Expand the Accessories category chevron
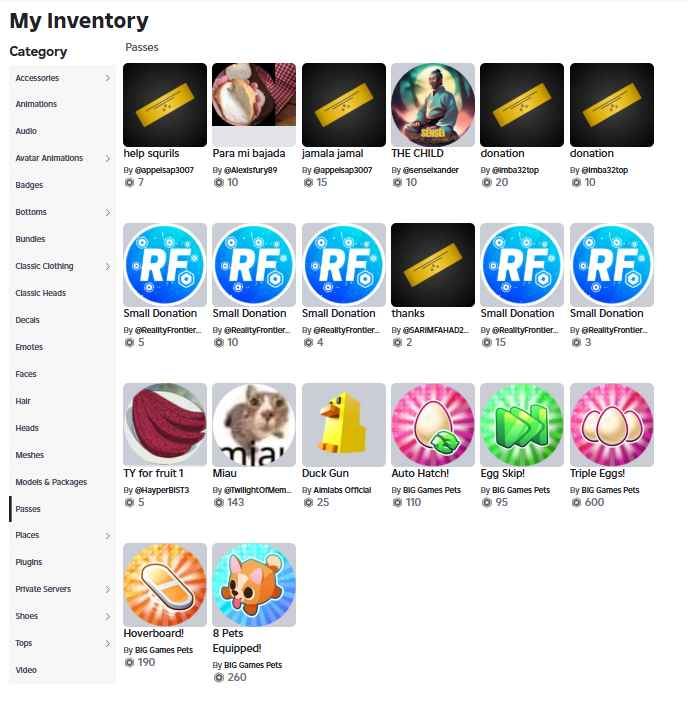 click(107, 78)
